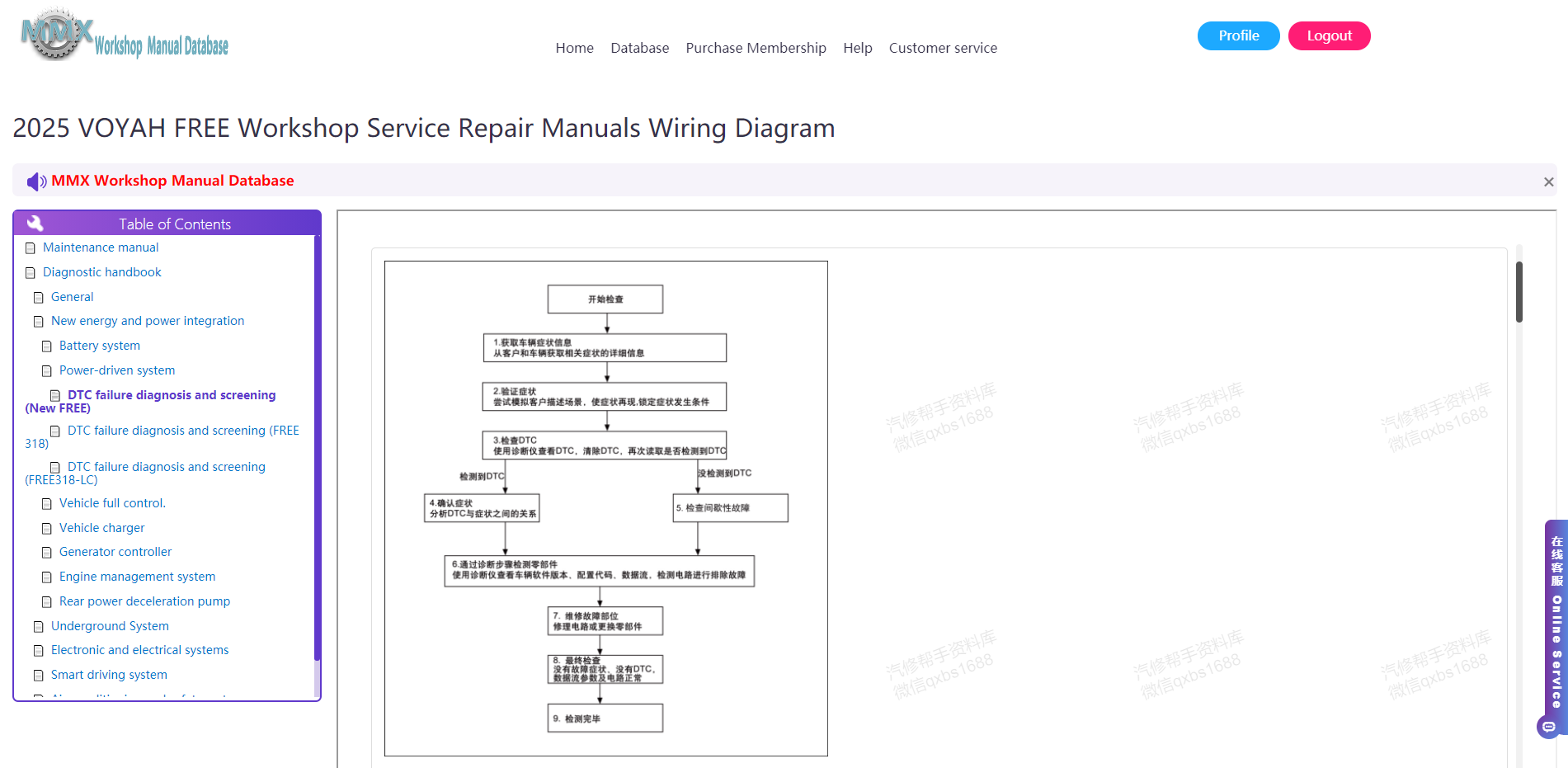Select Rear power deceleration pump entry
Screen dimensions: 1568x768
[145, 601]
